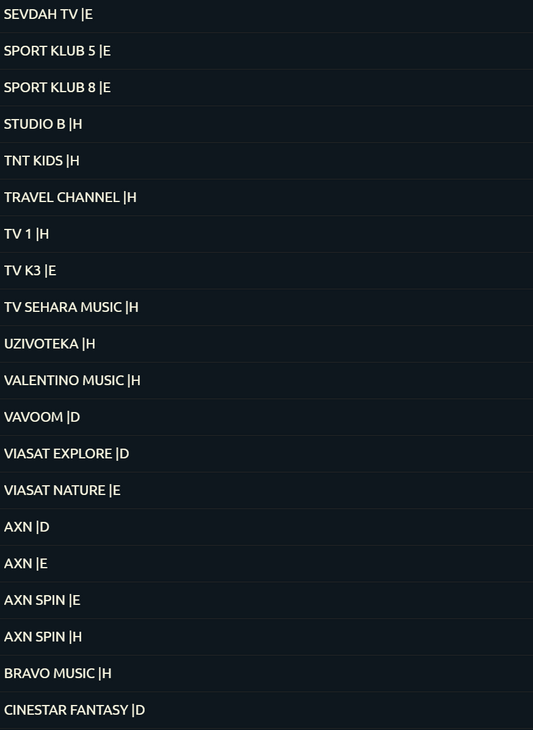Screen dimensions: 533x730
Task: Click TRAVEL CHANNEL |H list item
Action: [266, 197]
